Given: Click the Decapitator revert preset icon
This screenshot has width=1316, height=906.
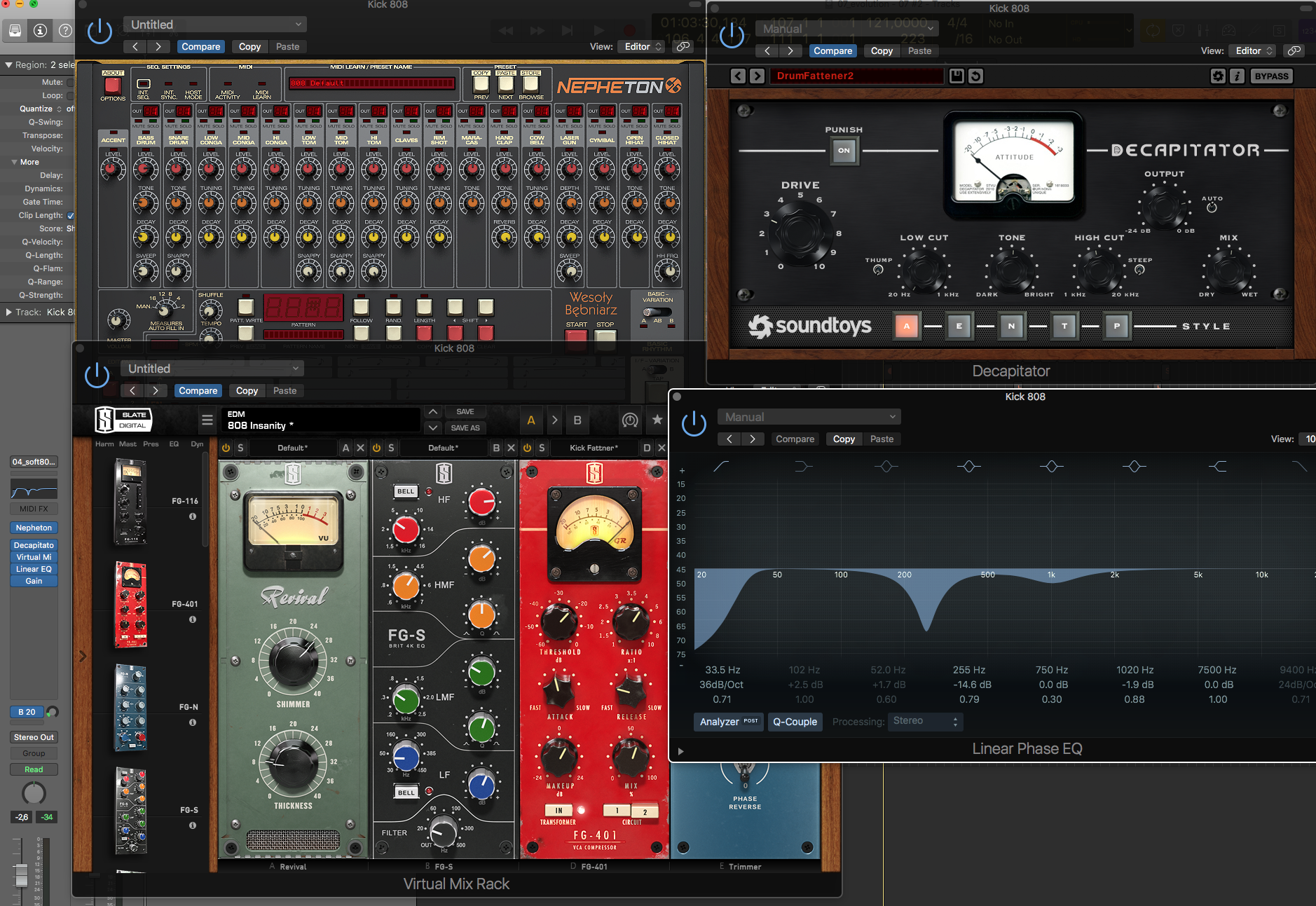Looking at the screenshot, I should pos(975,76).
